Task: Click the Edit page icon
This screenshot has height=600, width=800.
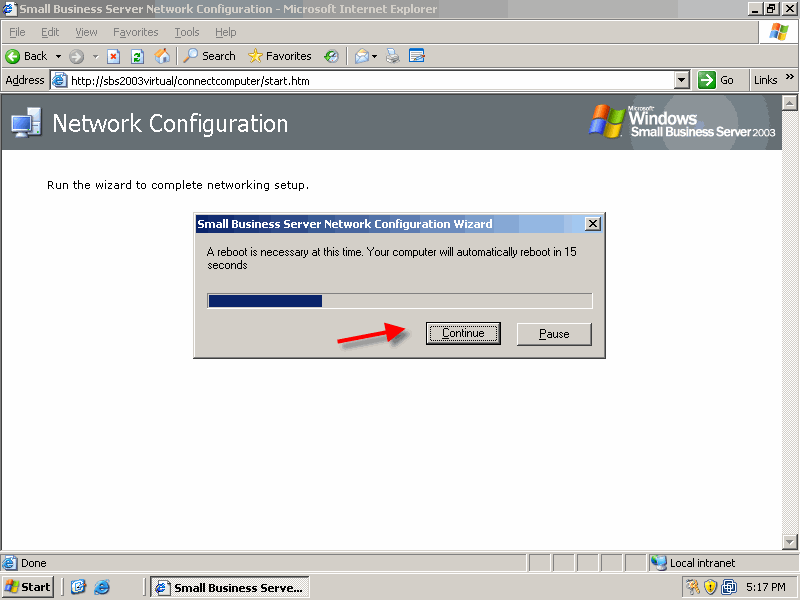Action: tap(416, 56)
